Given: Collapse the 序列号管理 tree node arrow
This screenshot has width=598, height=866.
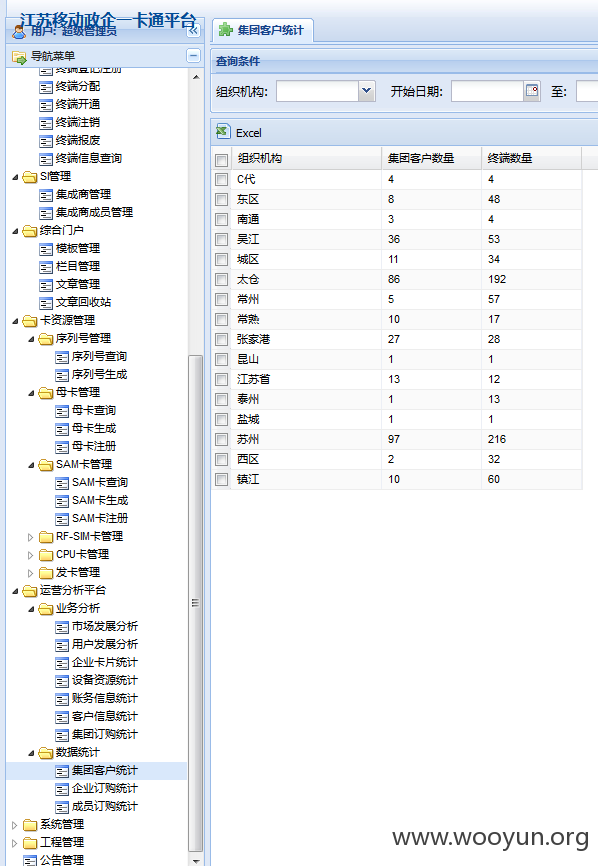Looking at the screenshot, I should 31,339.
